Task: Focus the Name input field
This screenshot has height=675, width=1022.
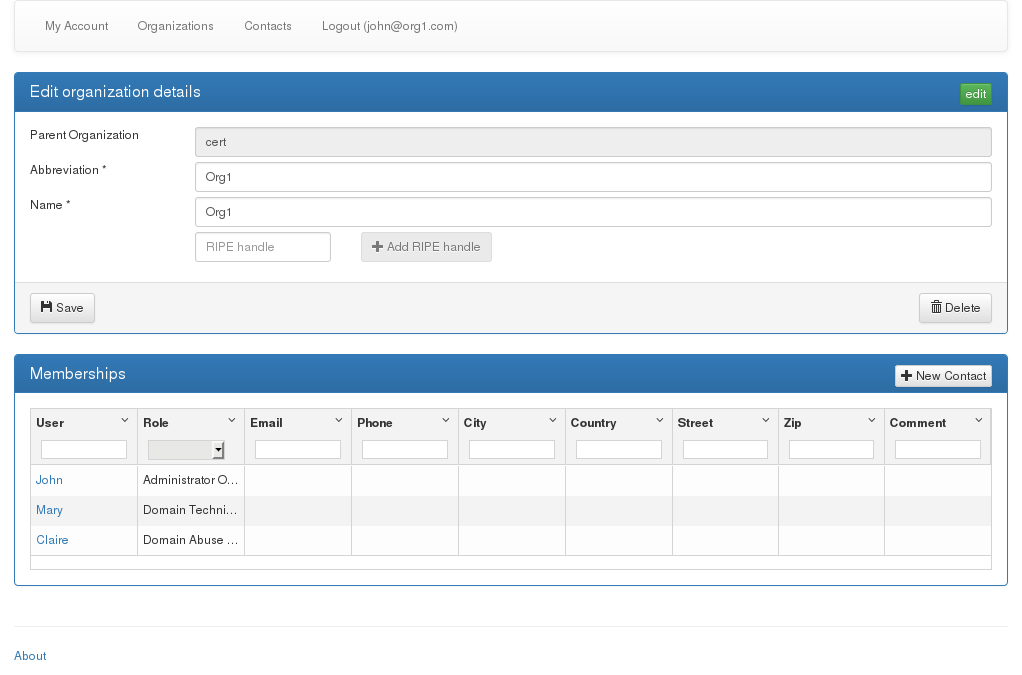Action: tap(593, 212)
